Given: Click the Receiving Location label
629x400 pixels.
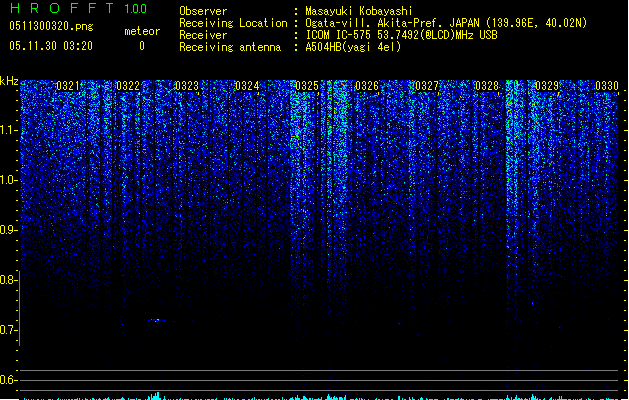Looking at the screenshot, I should click(x=233, y=23).
